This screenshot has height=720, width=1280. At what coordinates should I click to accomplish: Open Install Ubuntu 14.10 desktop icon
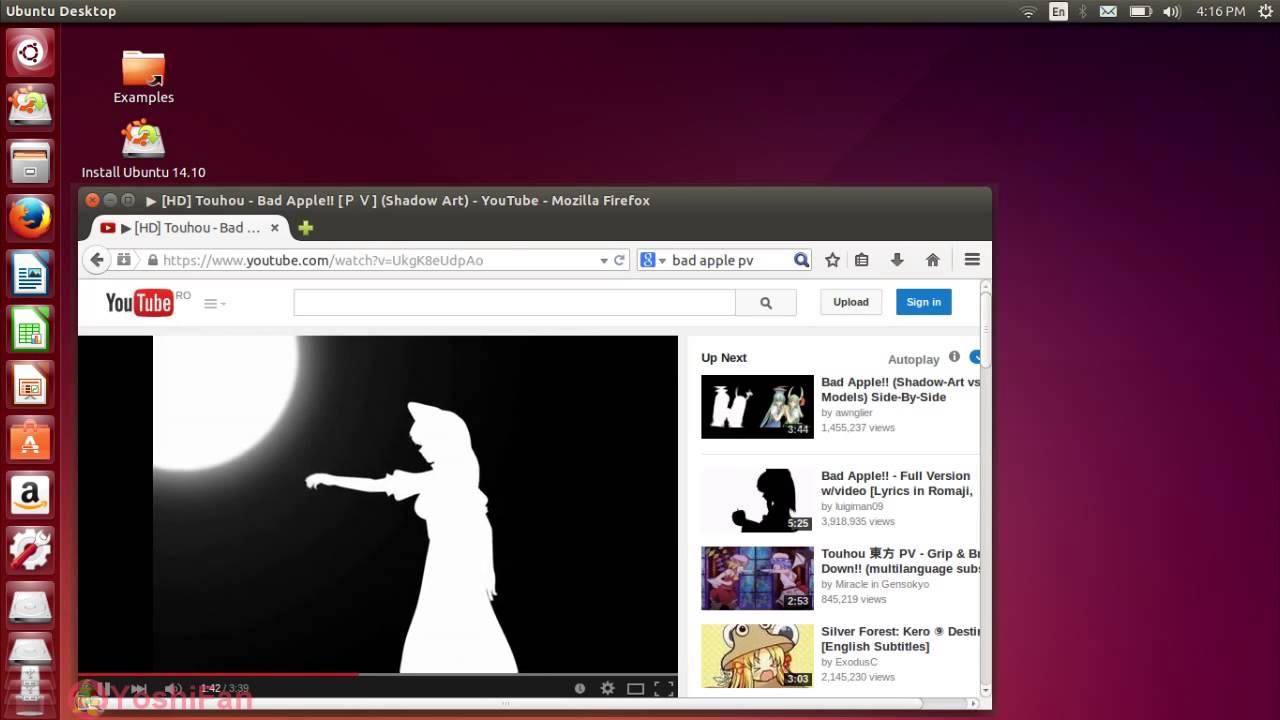[143, 150]
